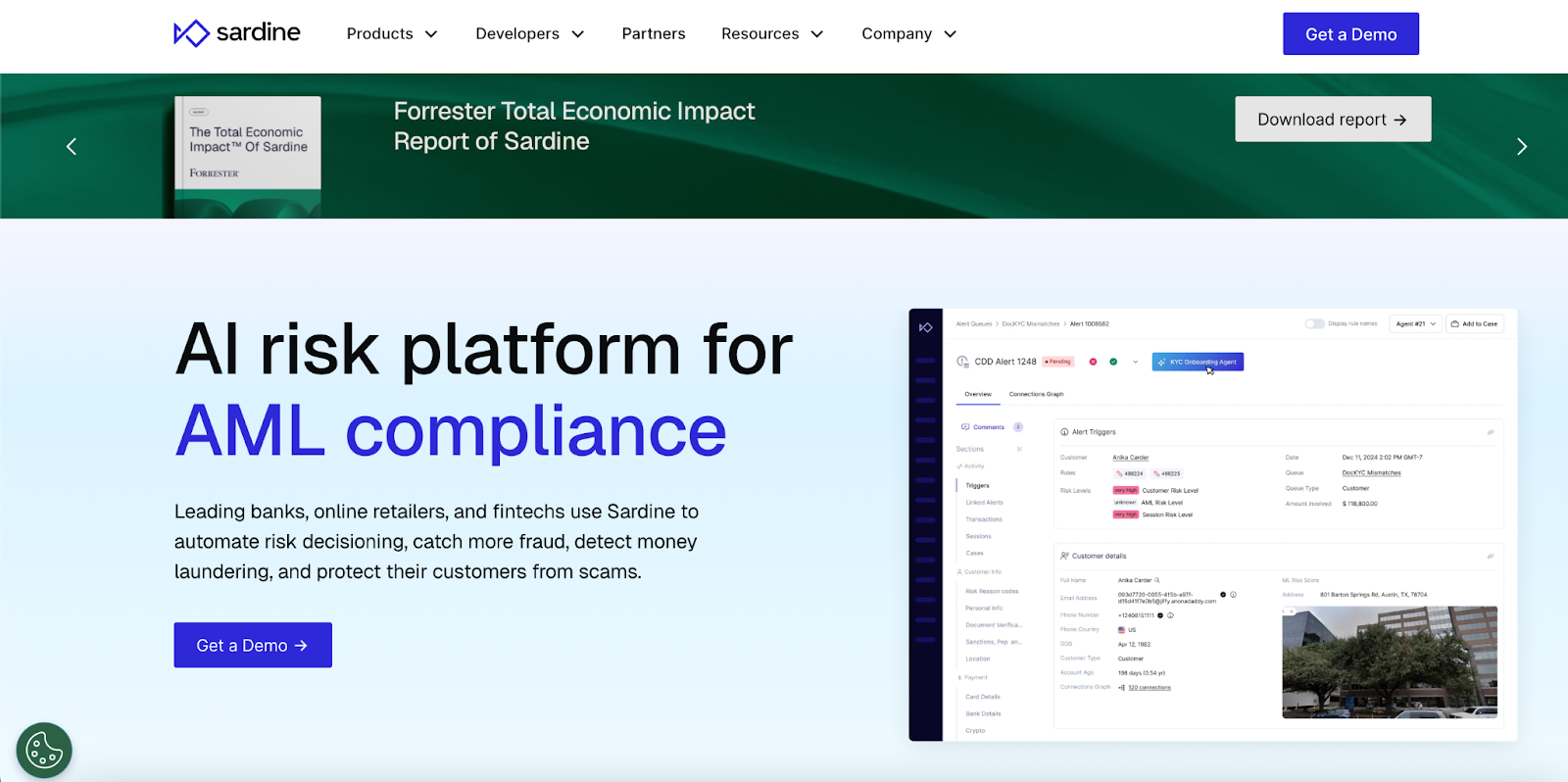Open the cookie preferences icon
Screen dimensions: 1568x782
pos(44,751)
